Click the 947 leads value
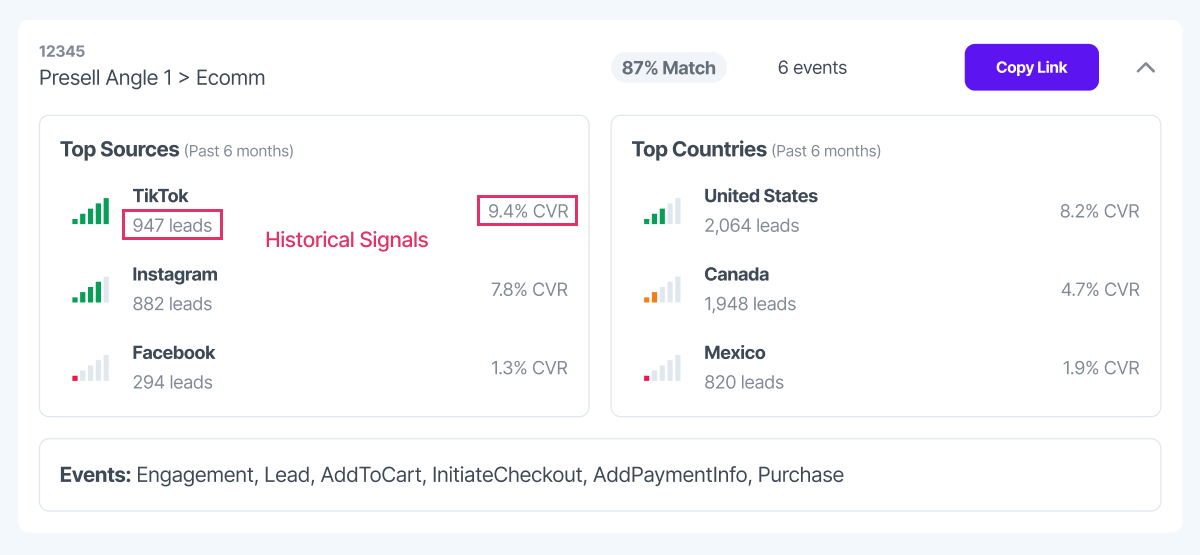This screenshot has width=1200, height=555. click(x=172, y=225)
